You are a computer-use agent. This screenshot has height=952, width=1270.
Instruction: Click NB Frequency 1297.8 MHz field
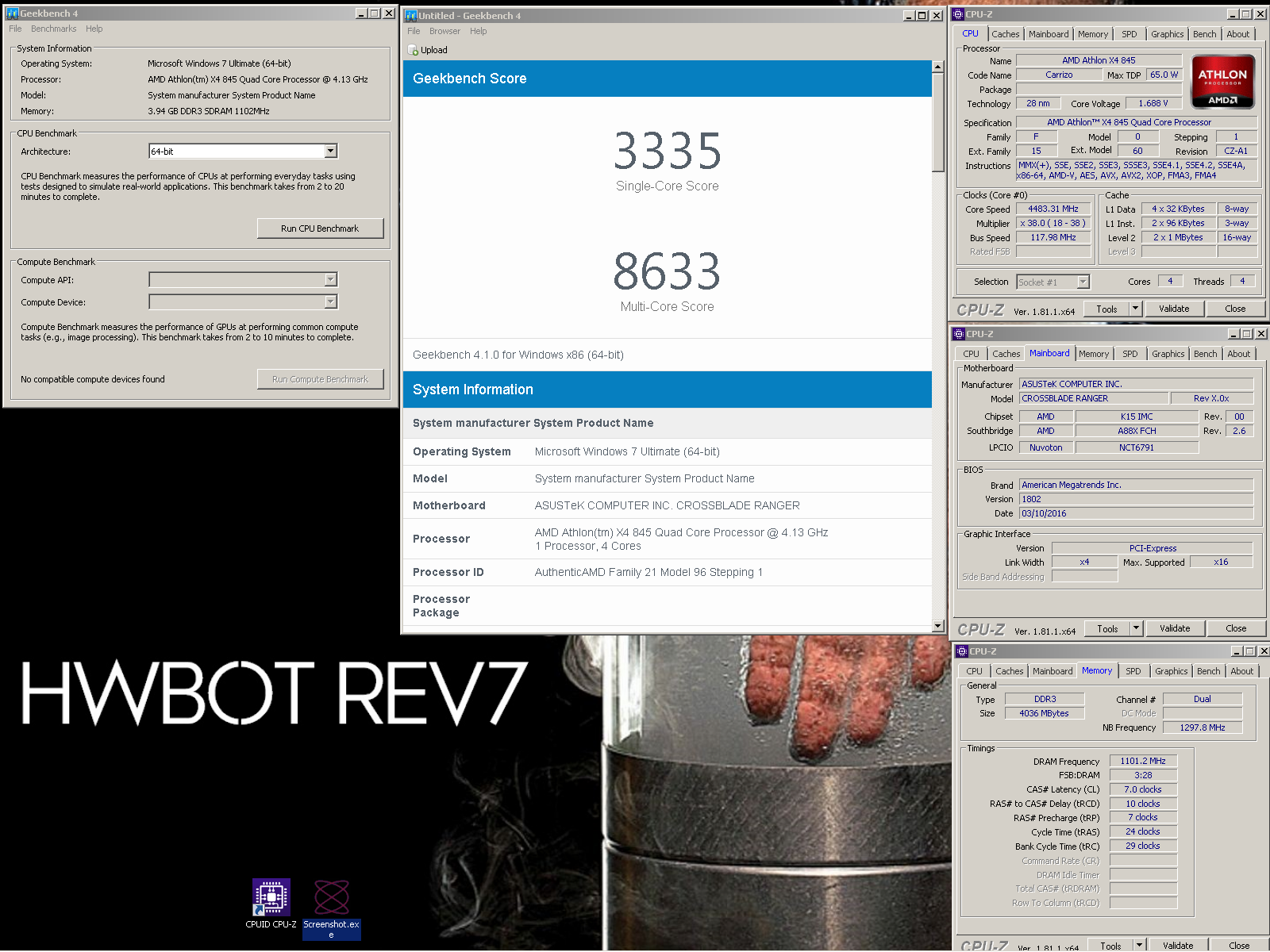tap(1203, 727)
